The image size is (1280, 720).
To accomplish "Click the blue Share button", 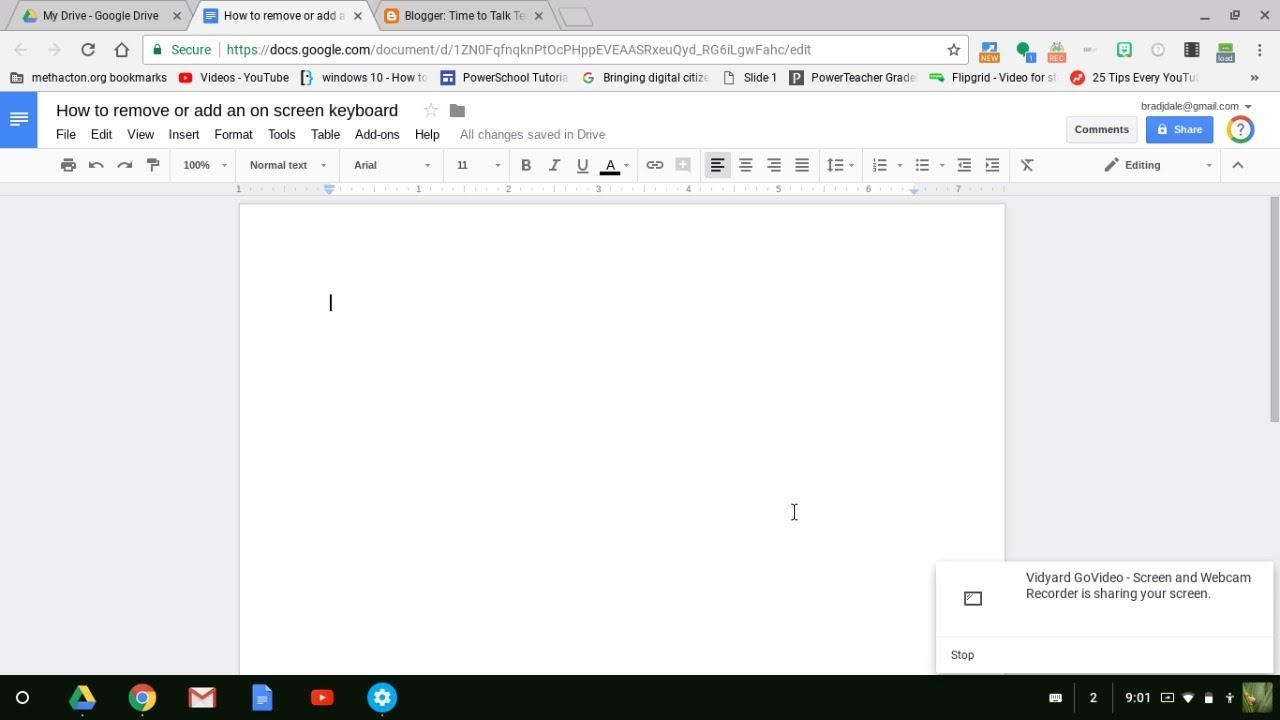I will 1179,129.
